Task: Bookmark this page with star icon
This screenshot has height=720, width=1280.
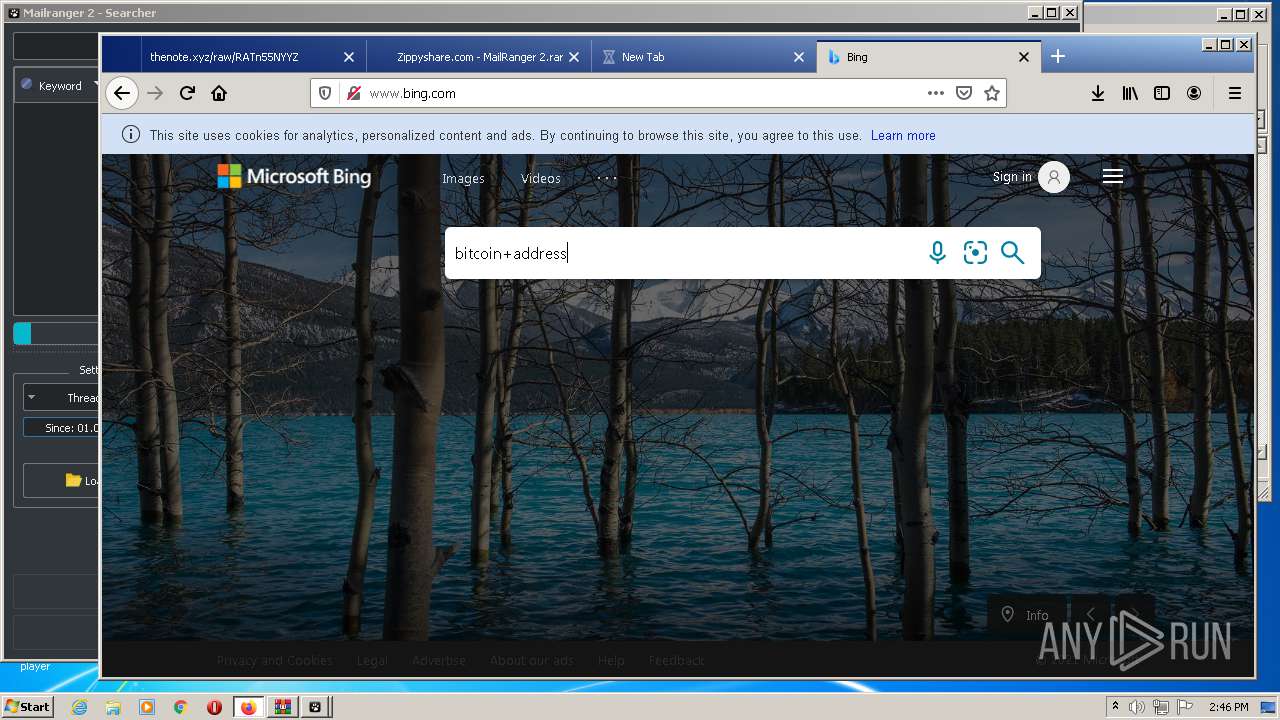Action: [992, 93]
